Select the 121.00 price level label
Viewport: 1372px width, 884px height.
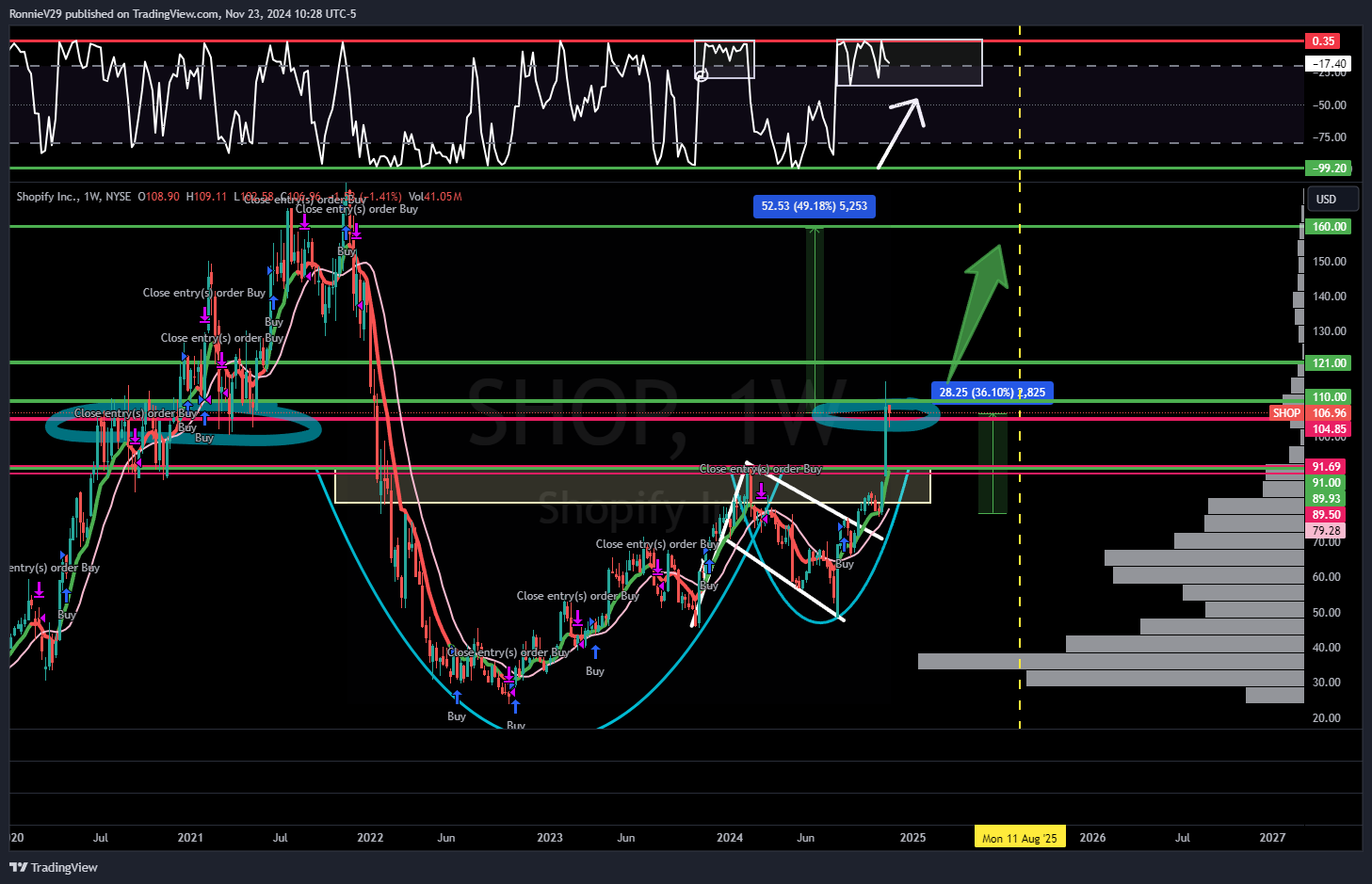1329,363
